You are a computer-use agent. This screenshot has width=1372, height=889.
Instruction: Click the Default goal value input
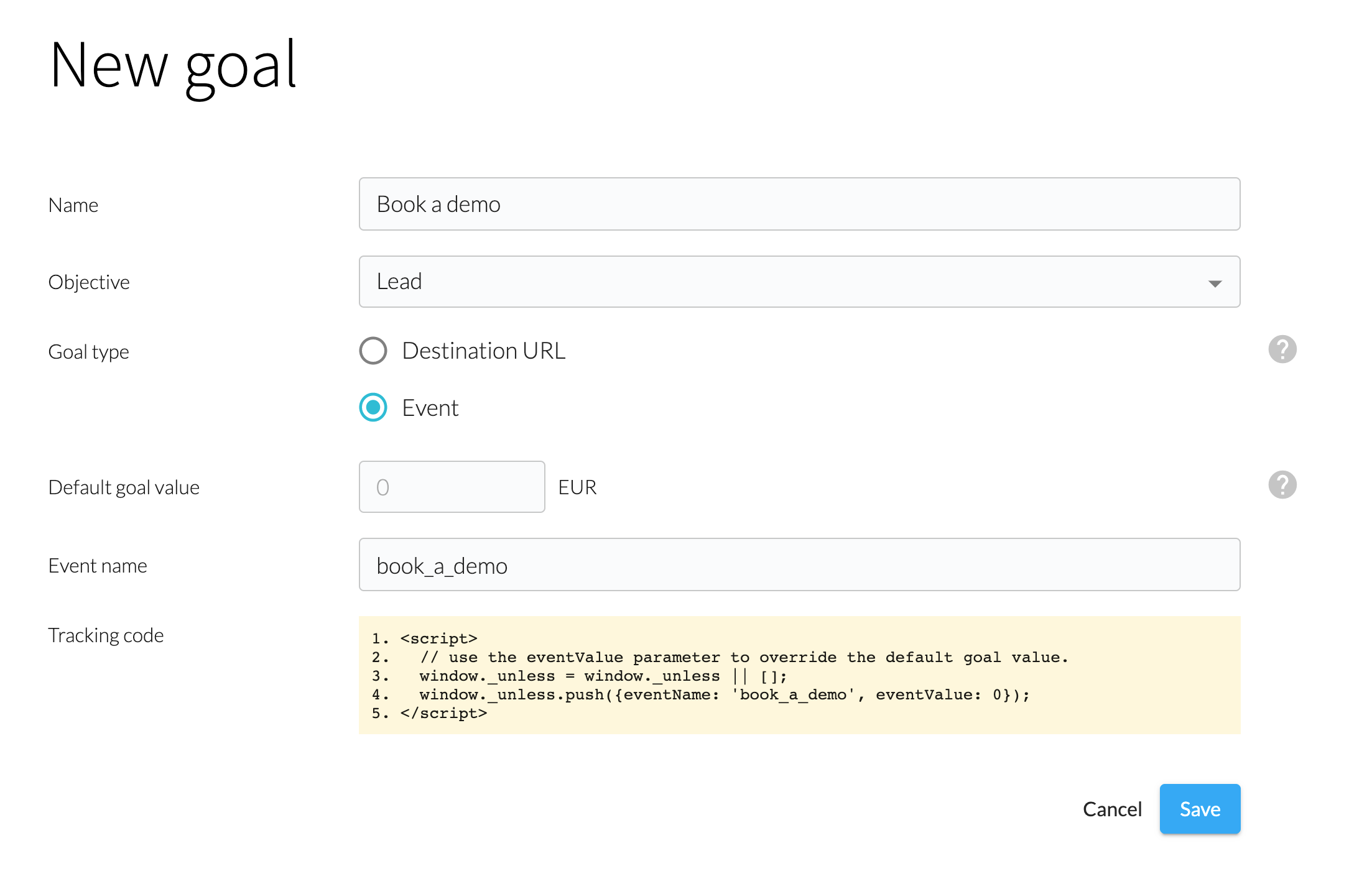tap(452, 487)
